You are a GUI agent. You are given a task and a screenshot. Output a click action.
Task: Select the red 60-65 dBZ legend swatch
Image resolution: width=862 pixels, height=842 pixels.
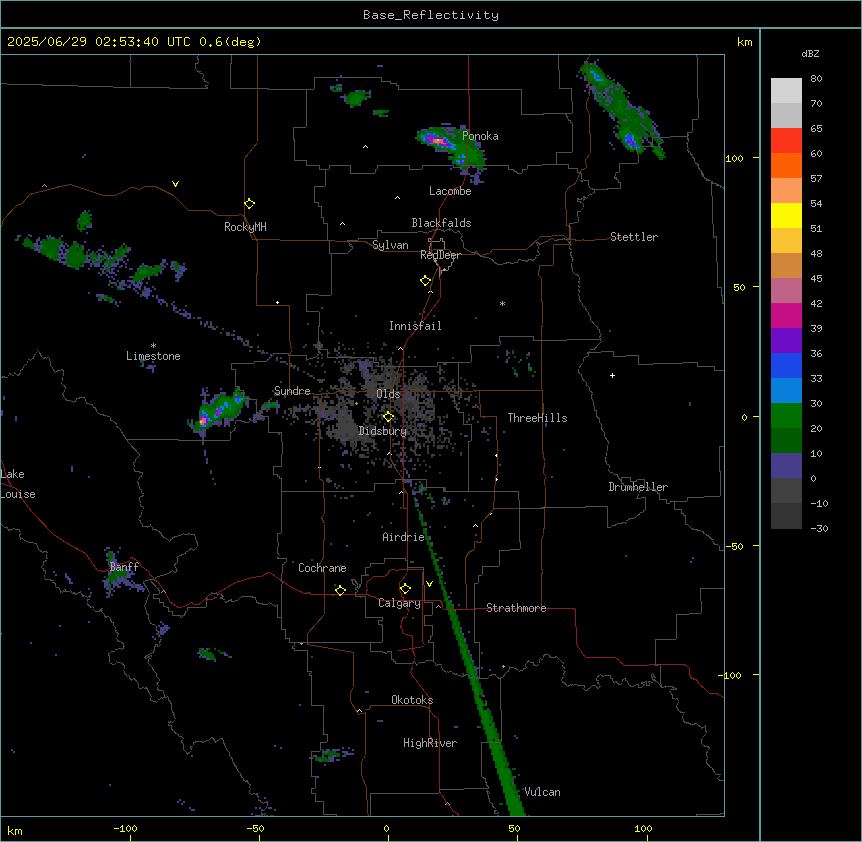coord(786,141)
